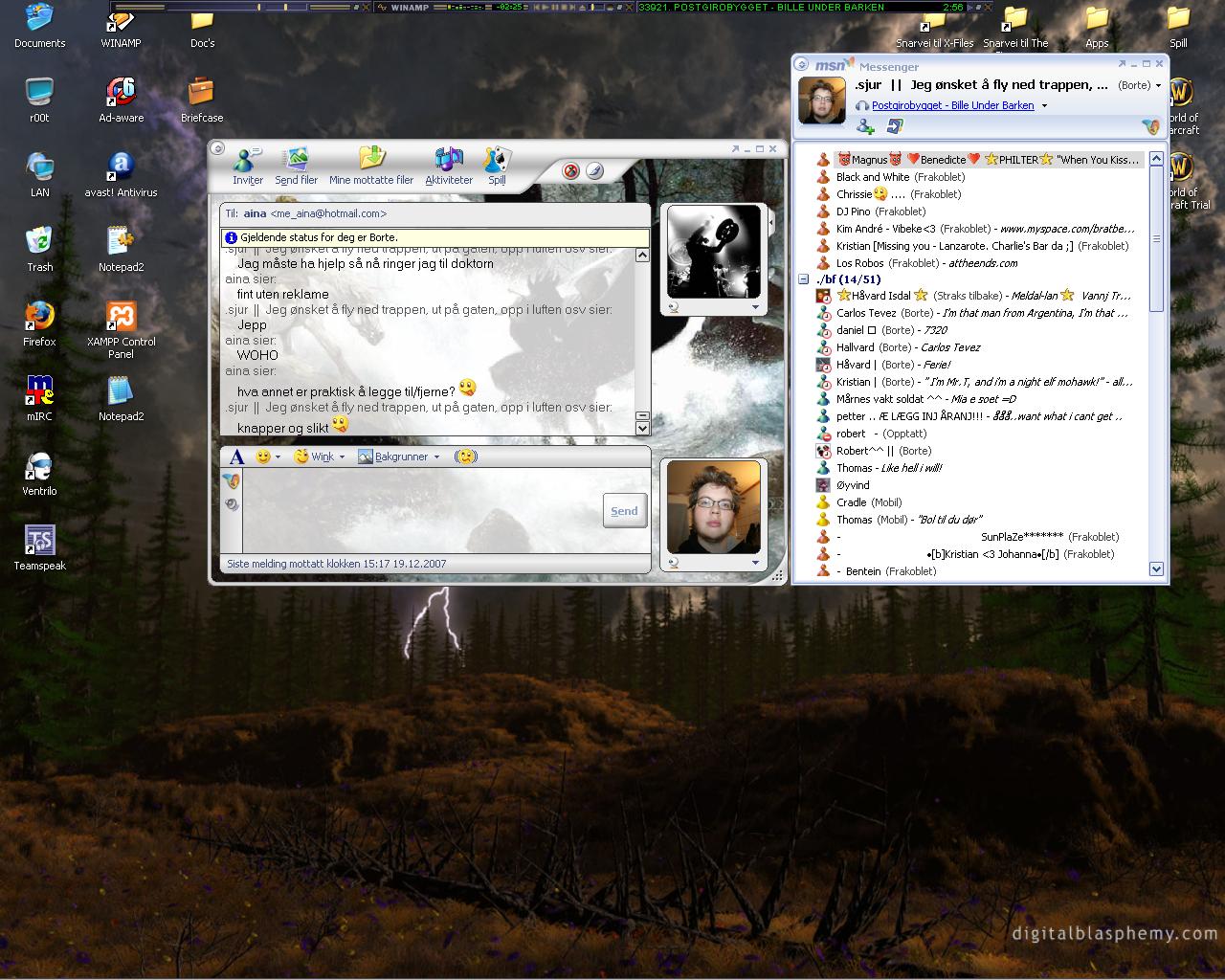Show menu with chat window round arrow button
Image resolution: width=1225 pixels, height=980 pixels.
click(217, 148)
